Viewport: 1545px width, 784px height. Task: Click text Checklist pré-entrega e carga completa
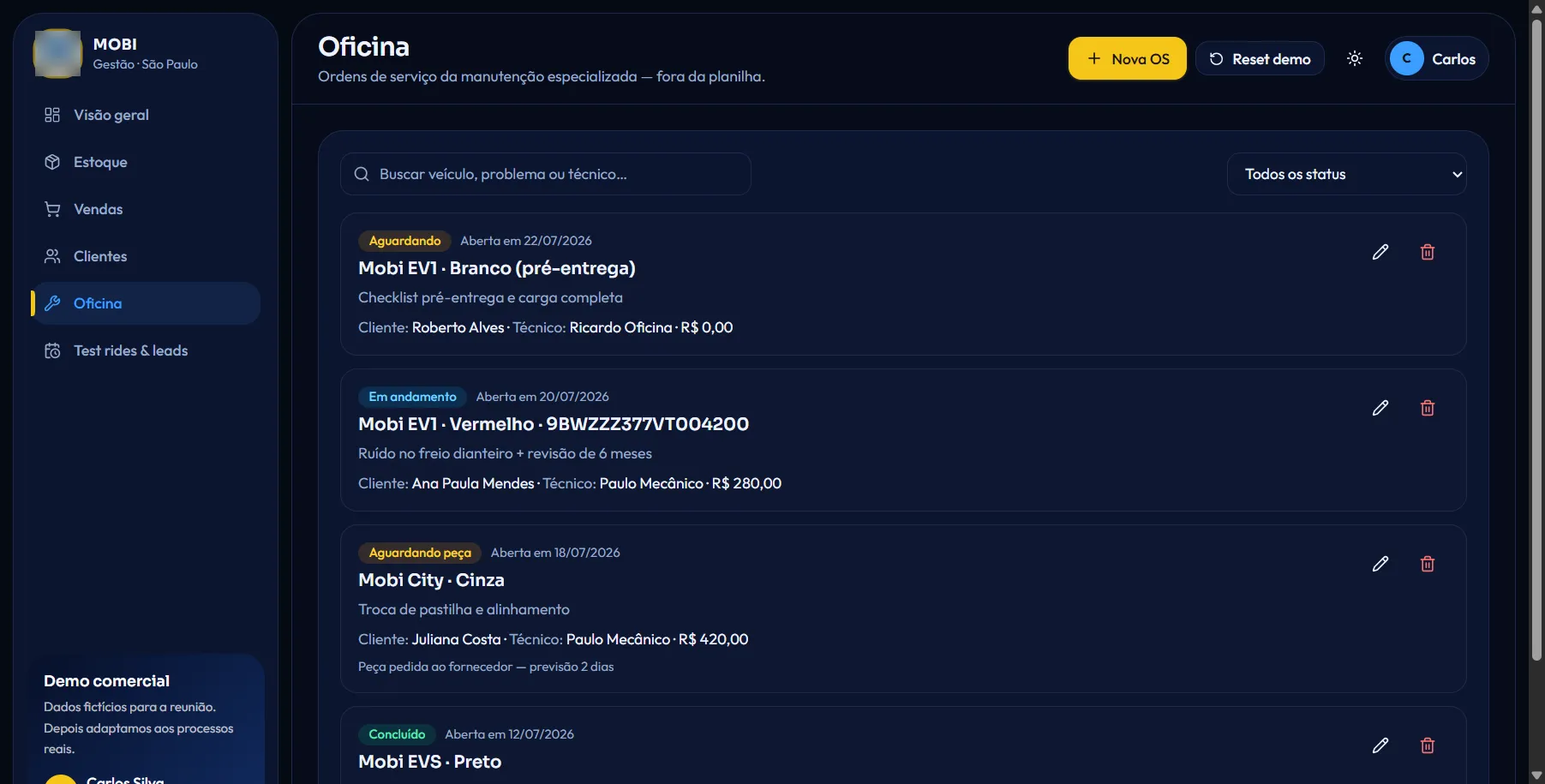pos(490,297)
